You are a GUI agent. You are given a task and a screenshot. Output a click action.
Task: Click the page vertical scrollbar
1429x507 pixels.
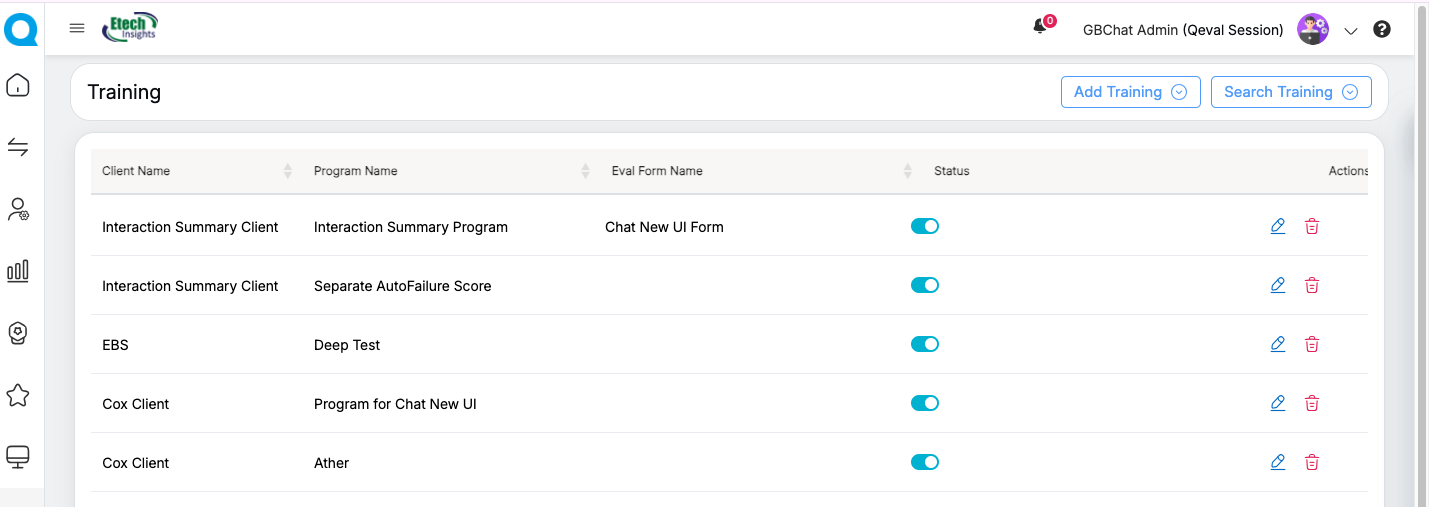[1422, 250]
